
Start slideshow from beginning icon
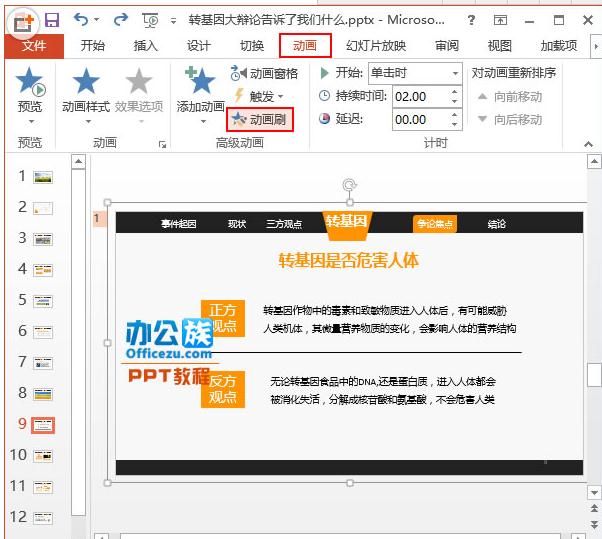[x=150, y=20]
